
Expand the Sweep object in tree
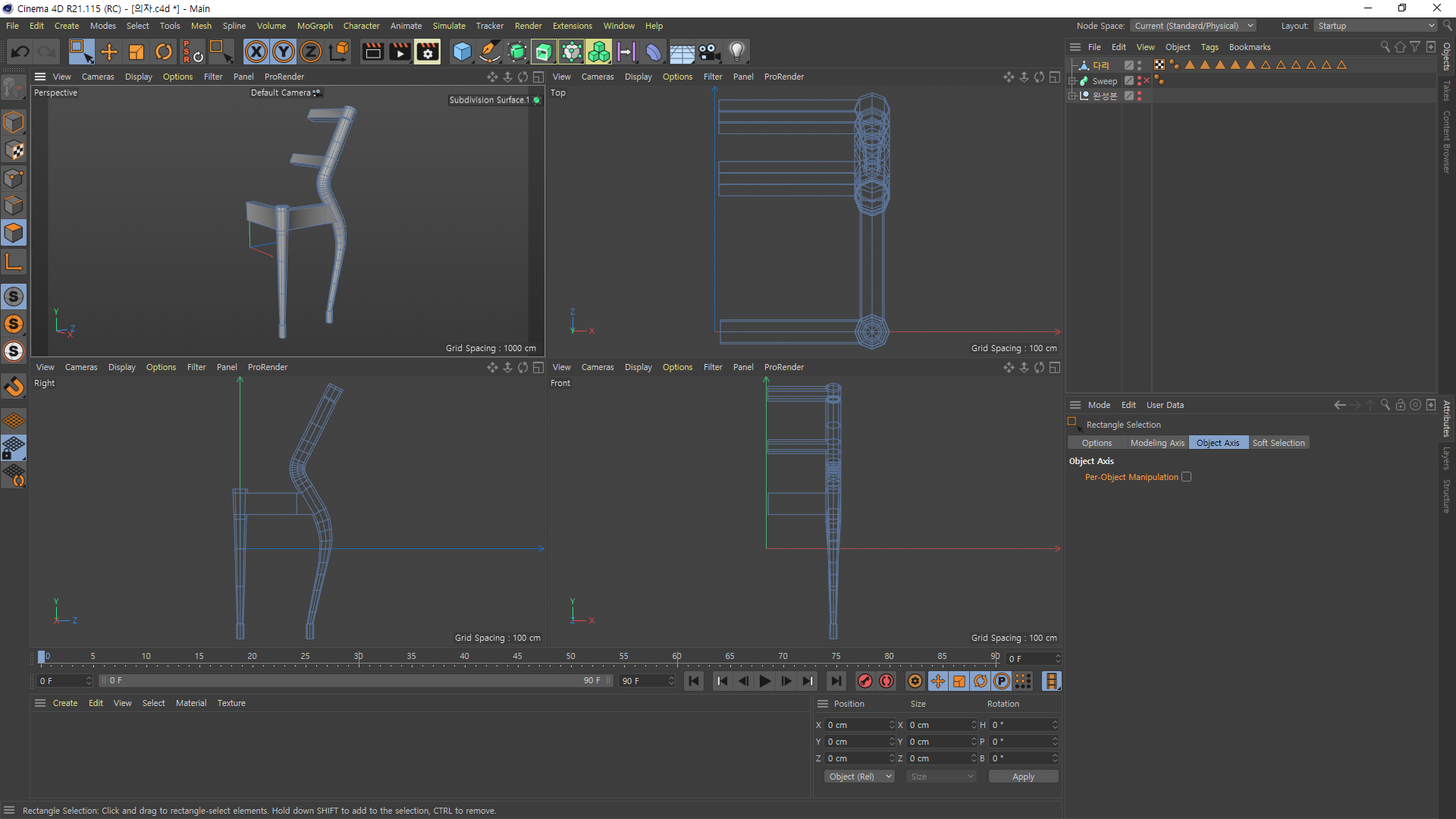pyautogui.click(x=1072, y=81)
